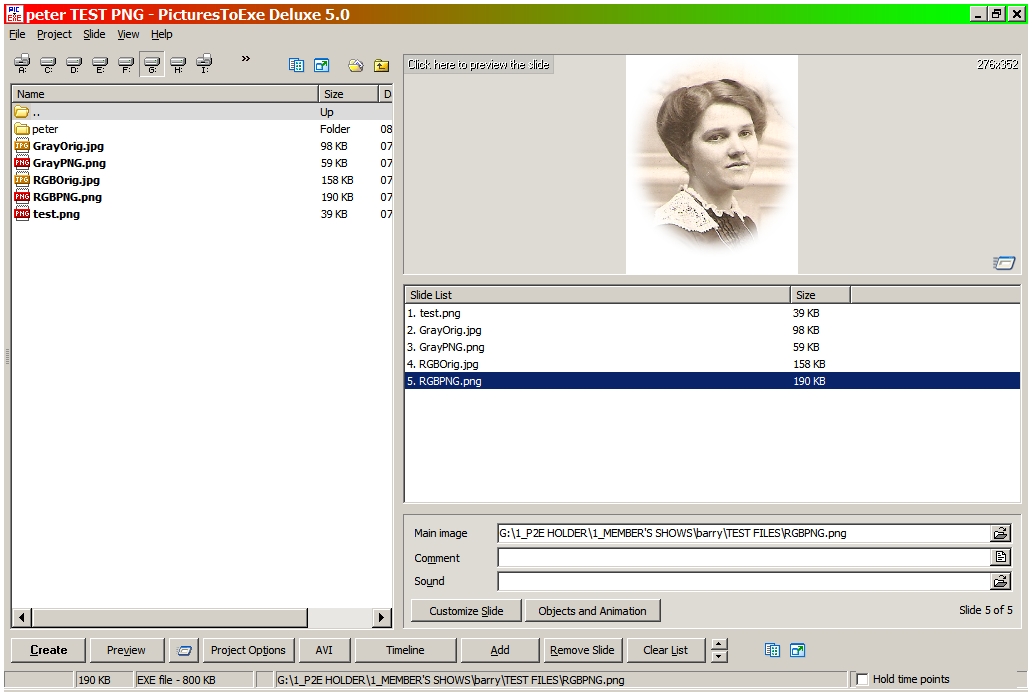Click the preview icon button beside Preview

(183, 650)
